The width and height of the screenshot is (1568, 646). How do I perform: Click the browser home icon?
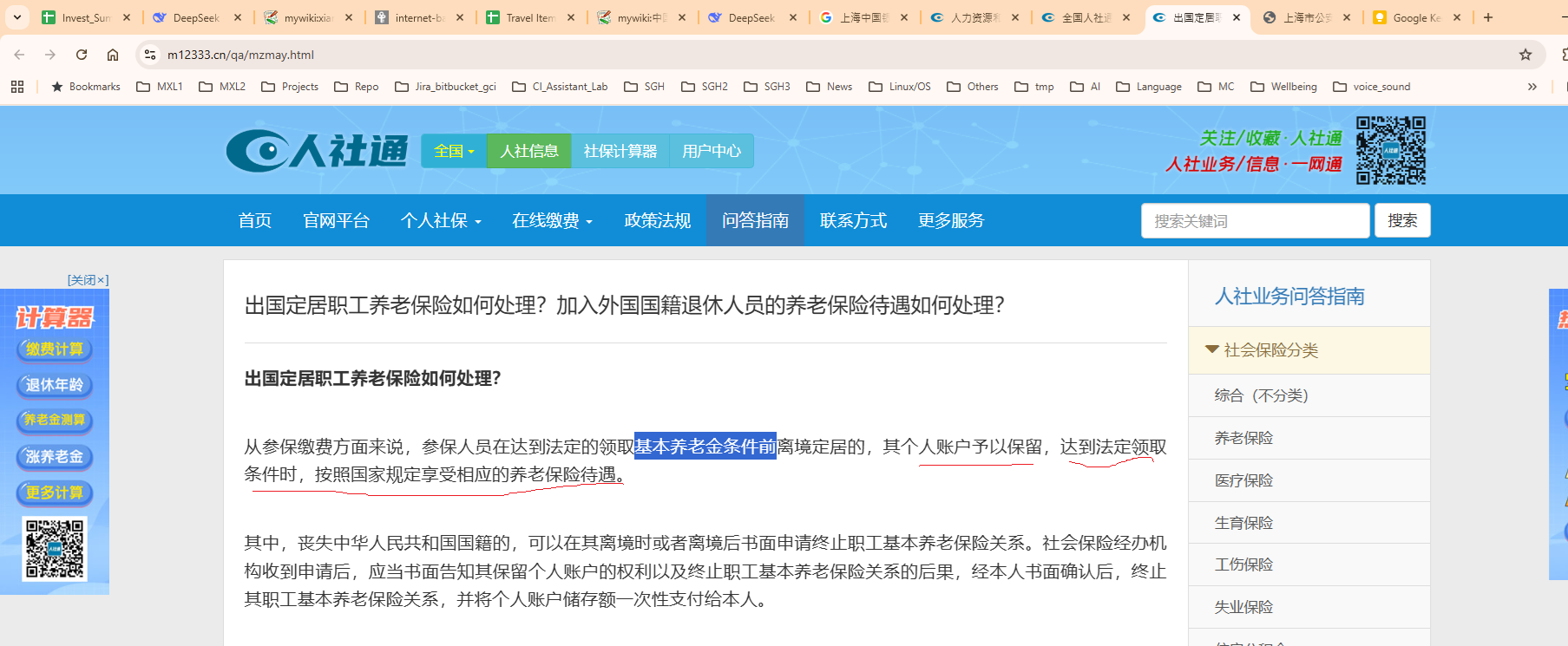tap(113, 55)
